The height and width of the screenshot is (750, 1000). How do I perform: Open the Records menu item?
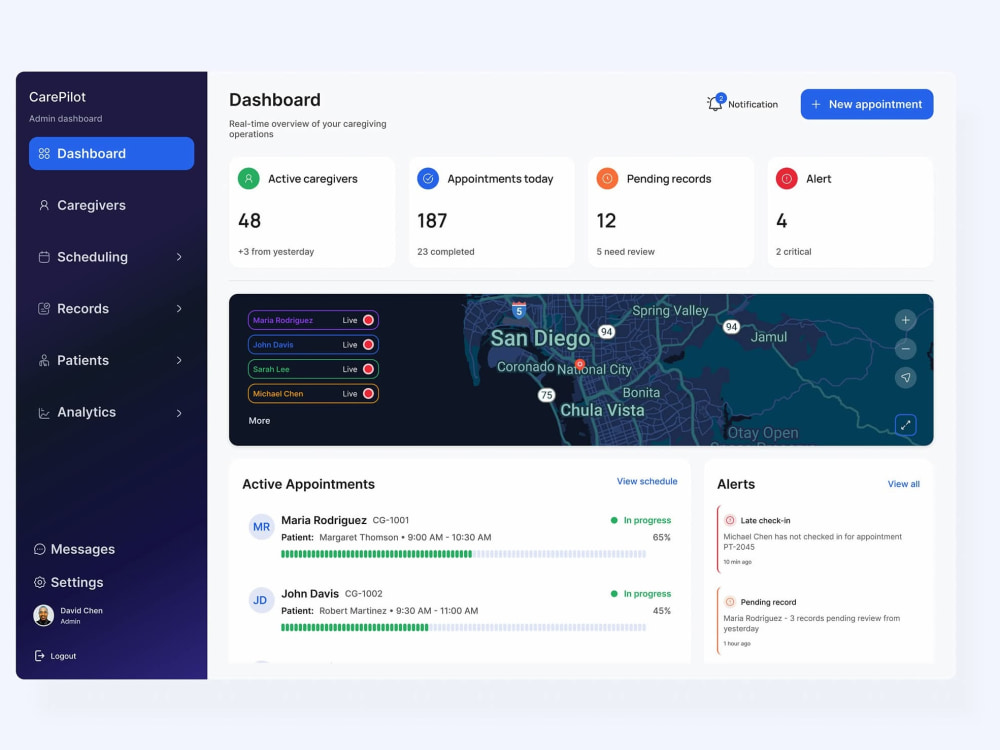coord(112,309)
